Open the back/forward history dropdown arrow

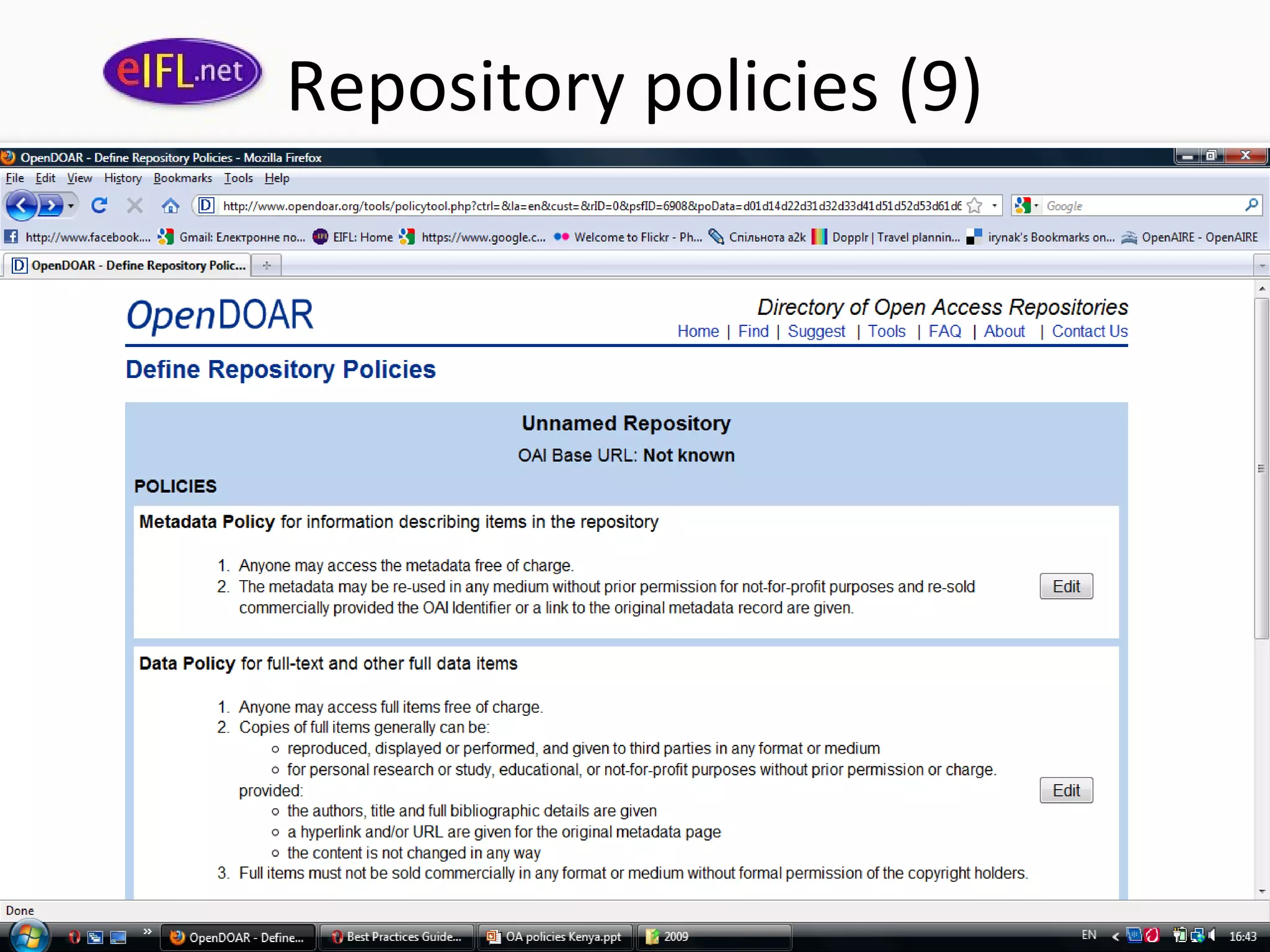tap(71, 205)
